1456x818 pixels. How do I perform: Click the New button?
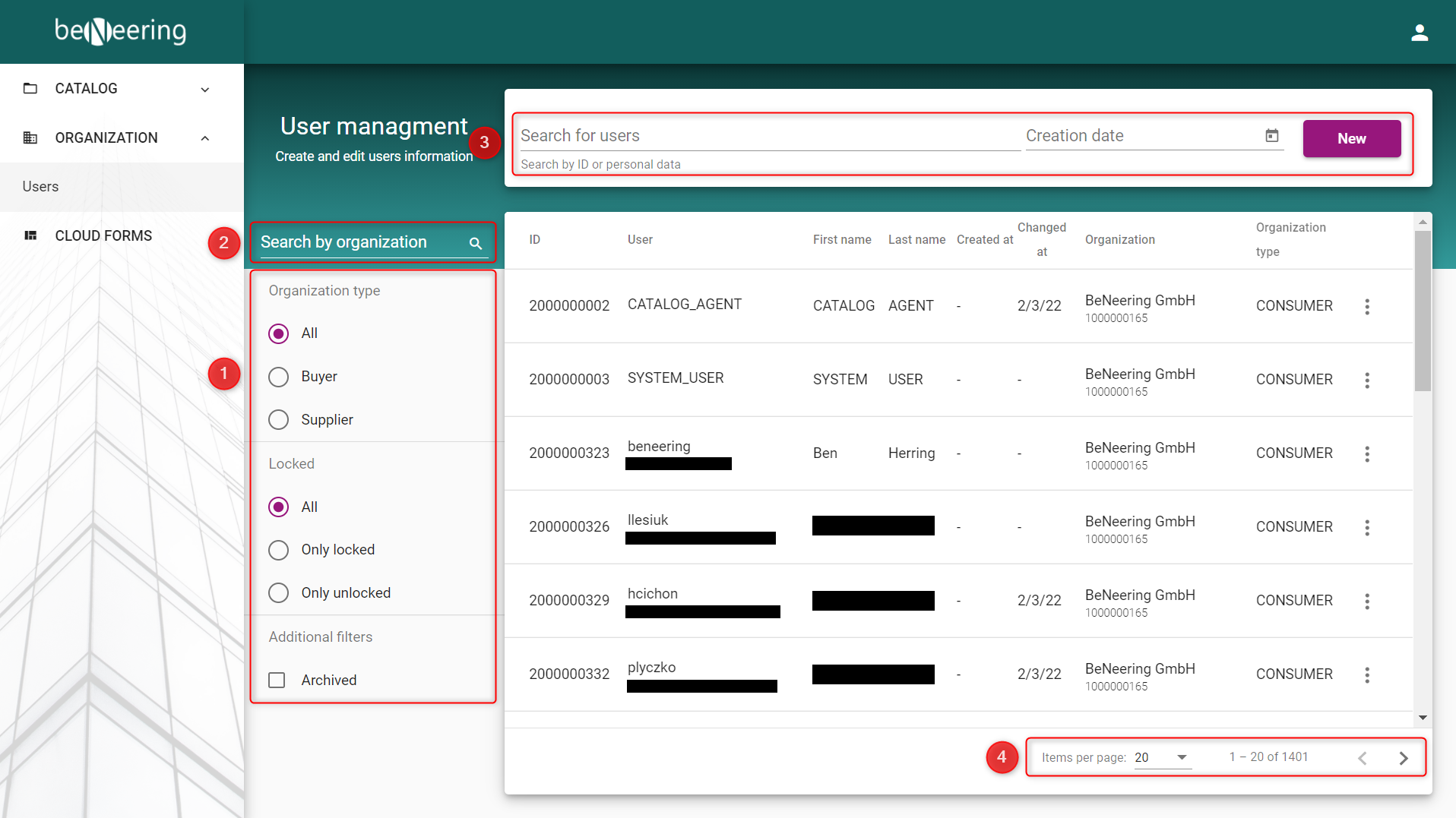(1351, 139)
